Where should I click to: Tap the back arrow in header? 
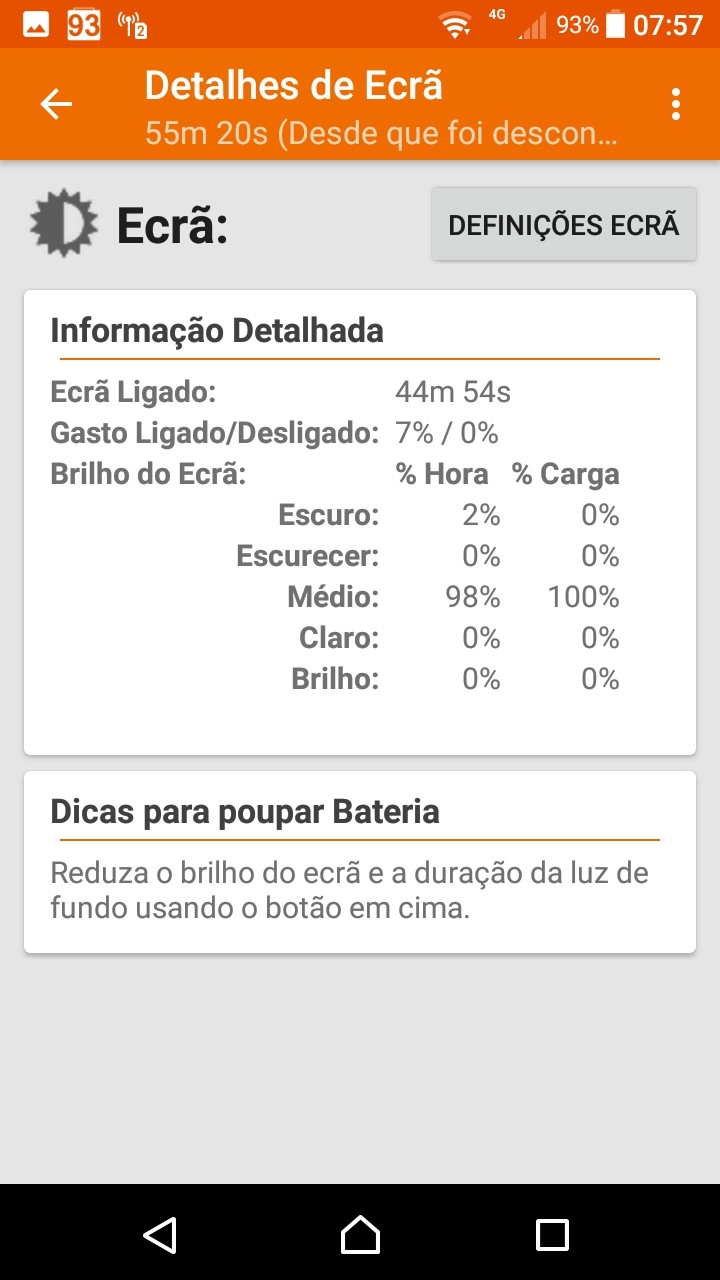(x=56, y=104)
